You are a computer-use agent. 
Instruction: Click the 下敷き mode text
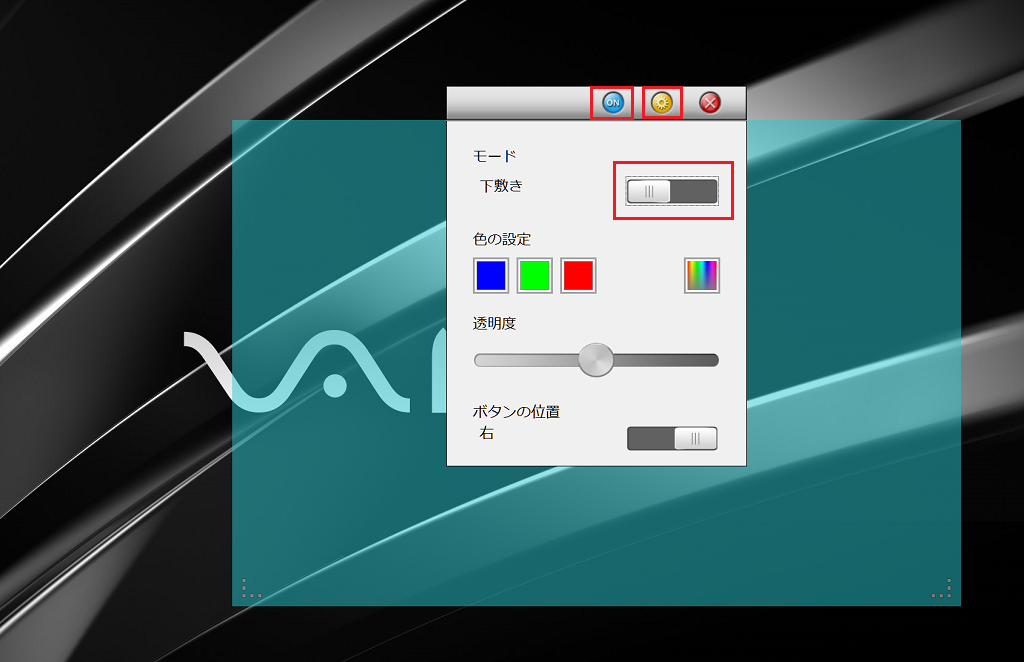pos(502,186)
